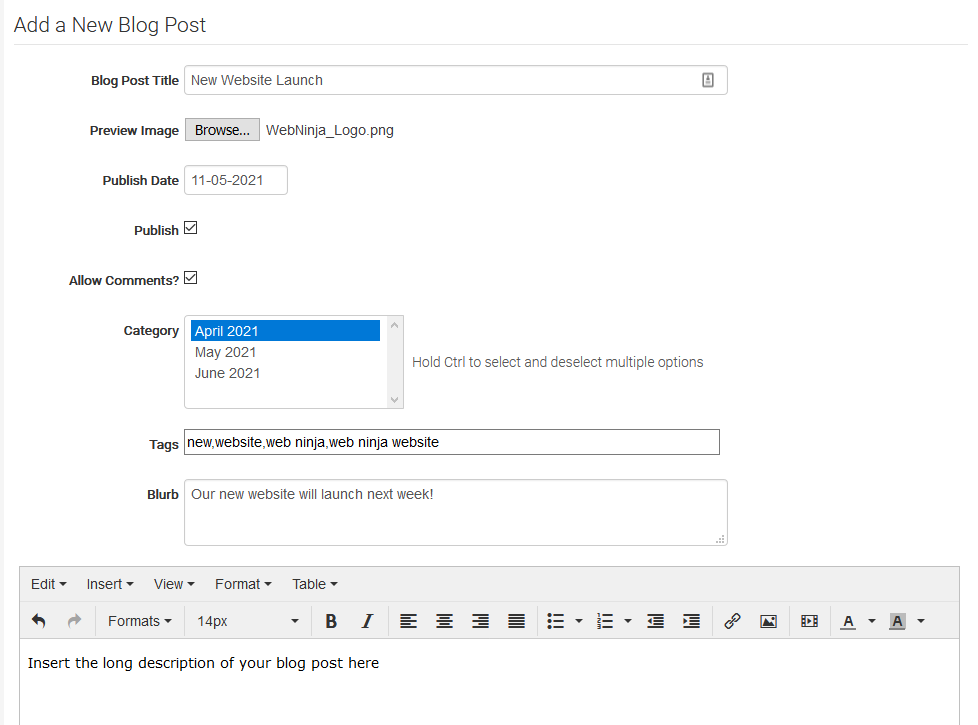Center align text using toolbar icon
Screen dimensions: 978x725
[x=444, y=621]
